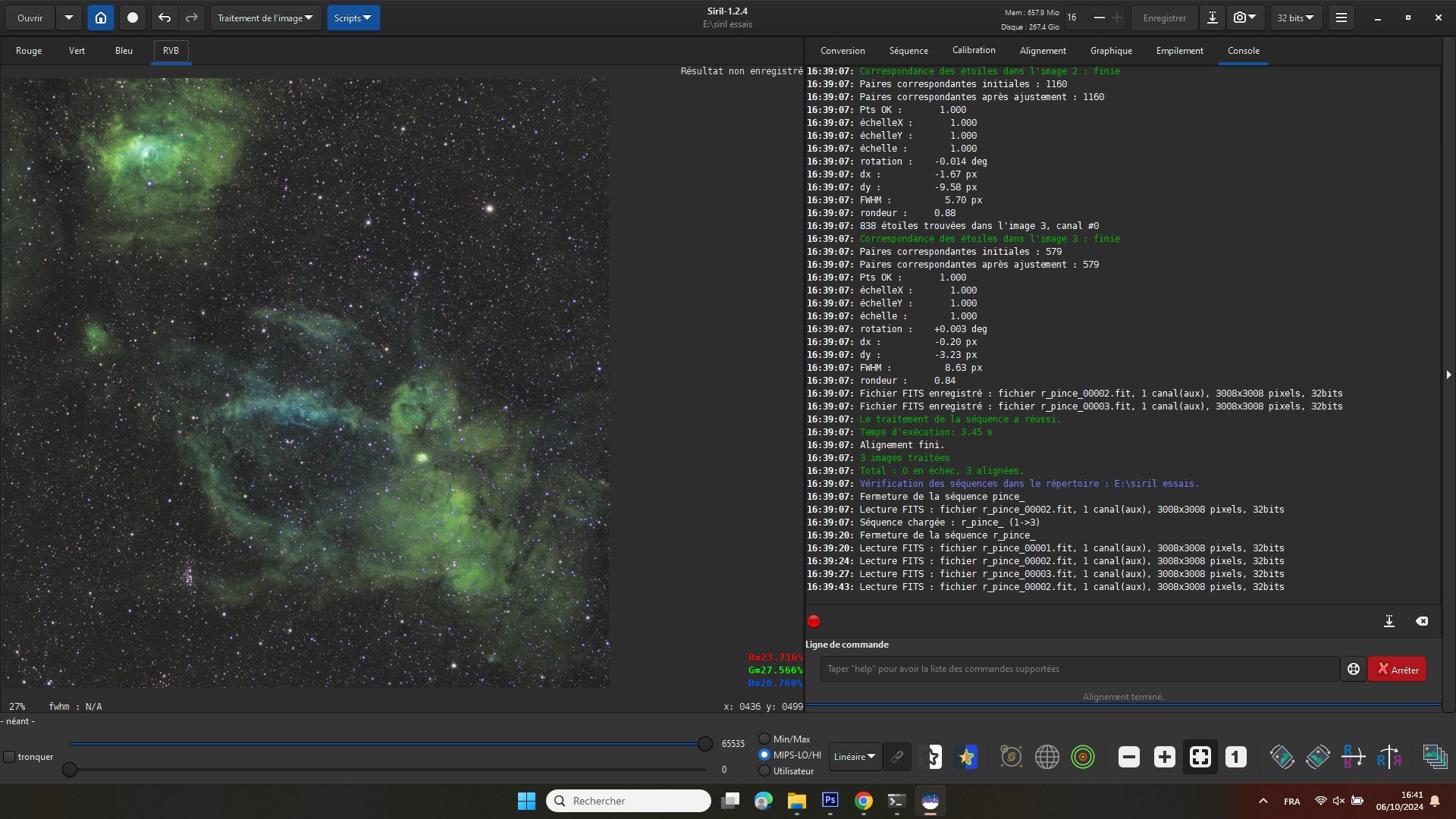Open the frame list stacked images icon
This screenshot has width=1456, height=819.
pyautogui.click(x=1435, y=757)
